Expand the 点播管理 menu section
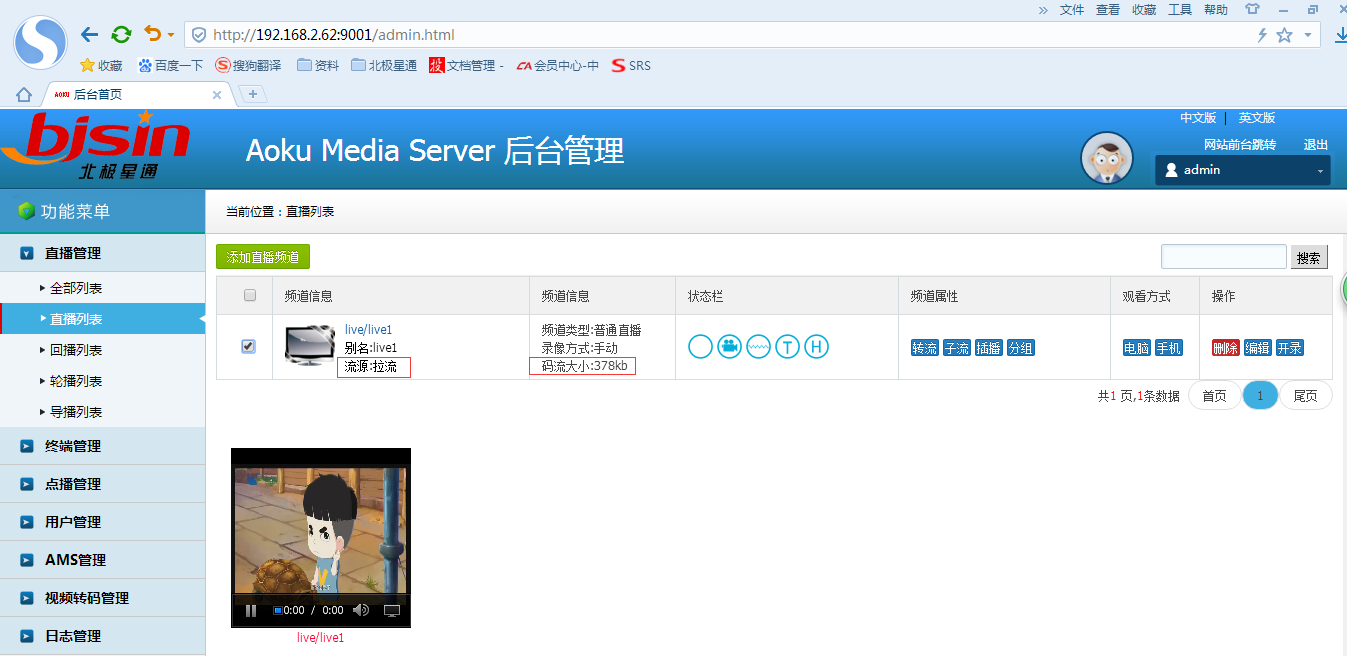The width and height of the screenshot is (1347, 656). pos(102,484)
